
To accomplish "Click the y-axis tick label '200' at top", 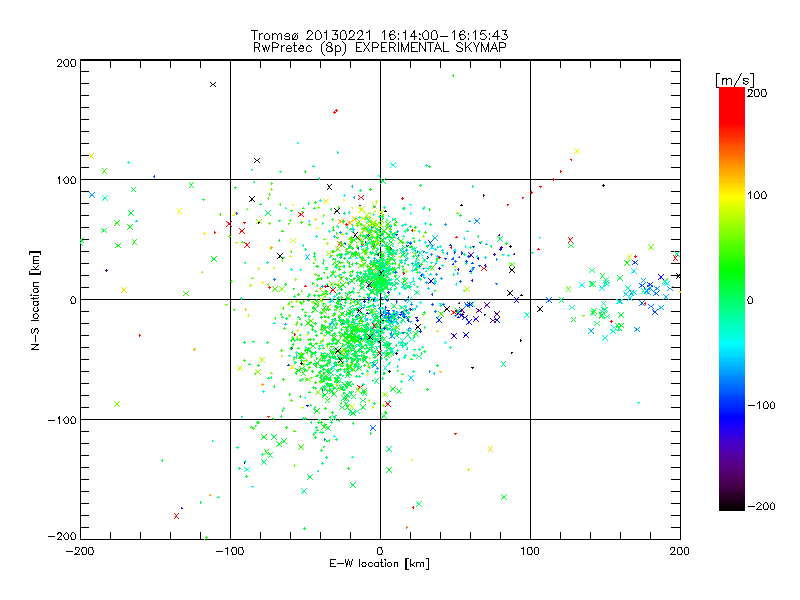I will pos(66,63).
